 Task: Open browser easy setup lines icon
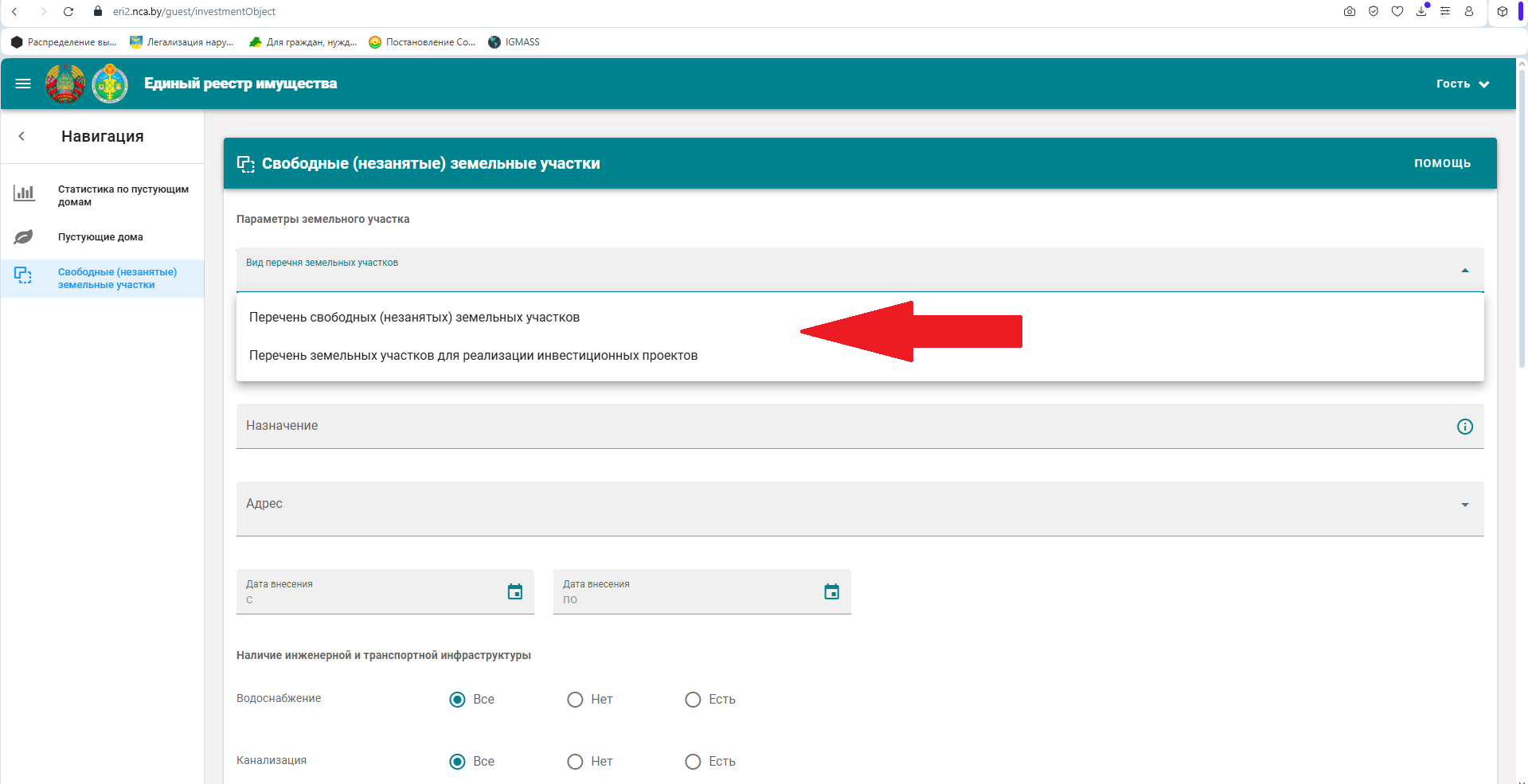[x=1445, y=11]
